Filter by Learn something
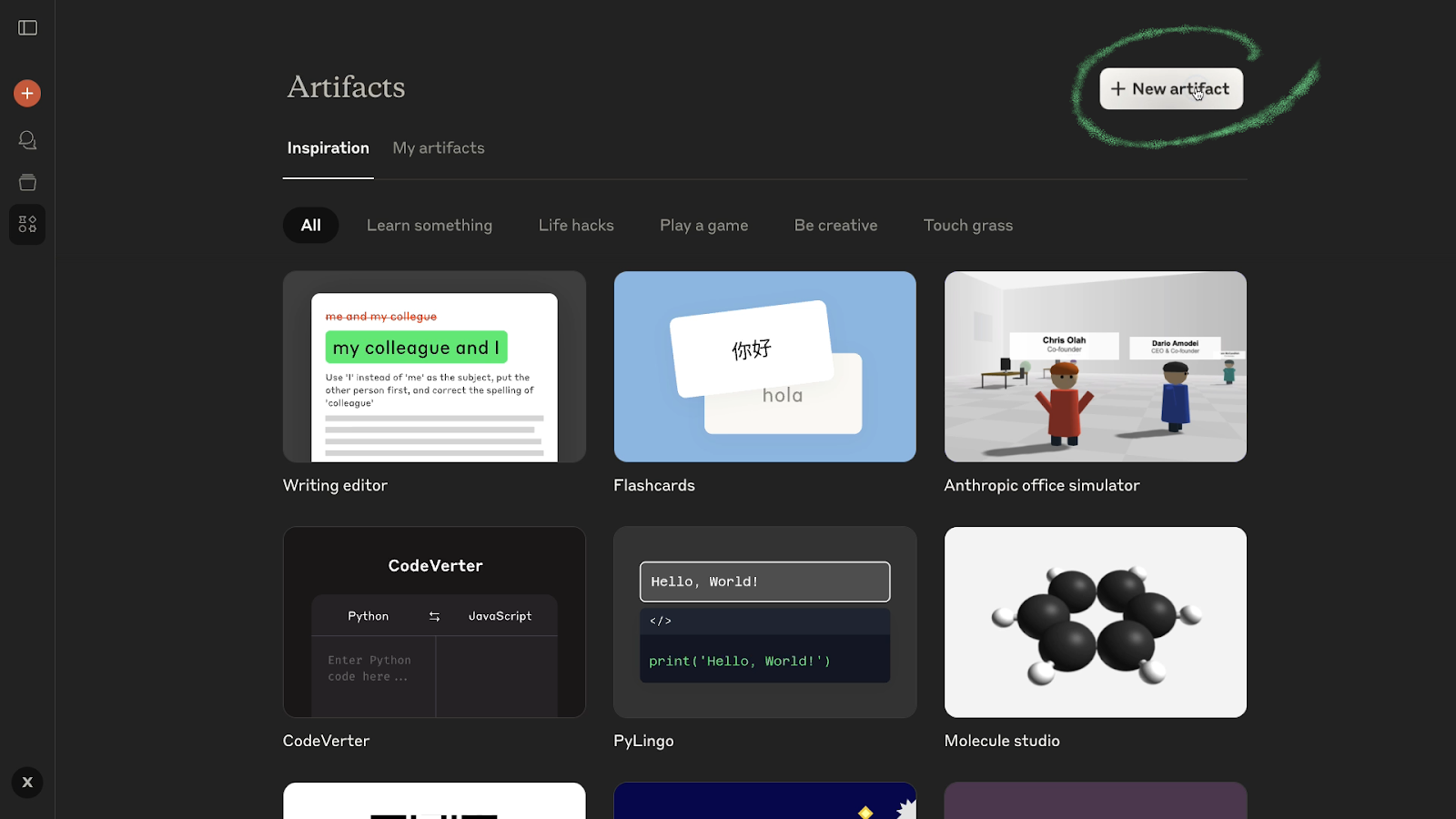 click(x=430, y=226)
